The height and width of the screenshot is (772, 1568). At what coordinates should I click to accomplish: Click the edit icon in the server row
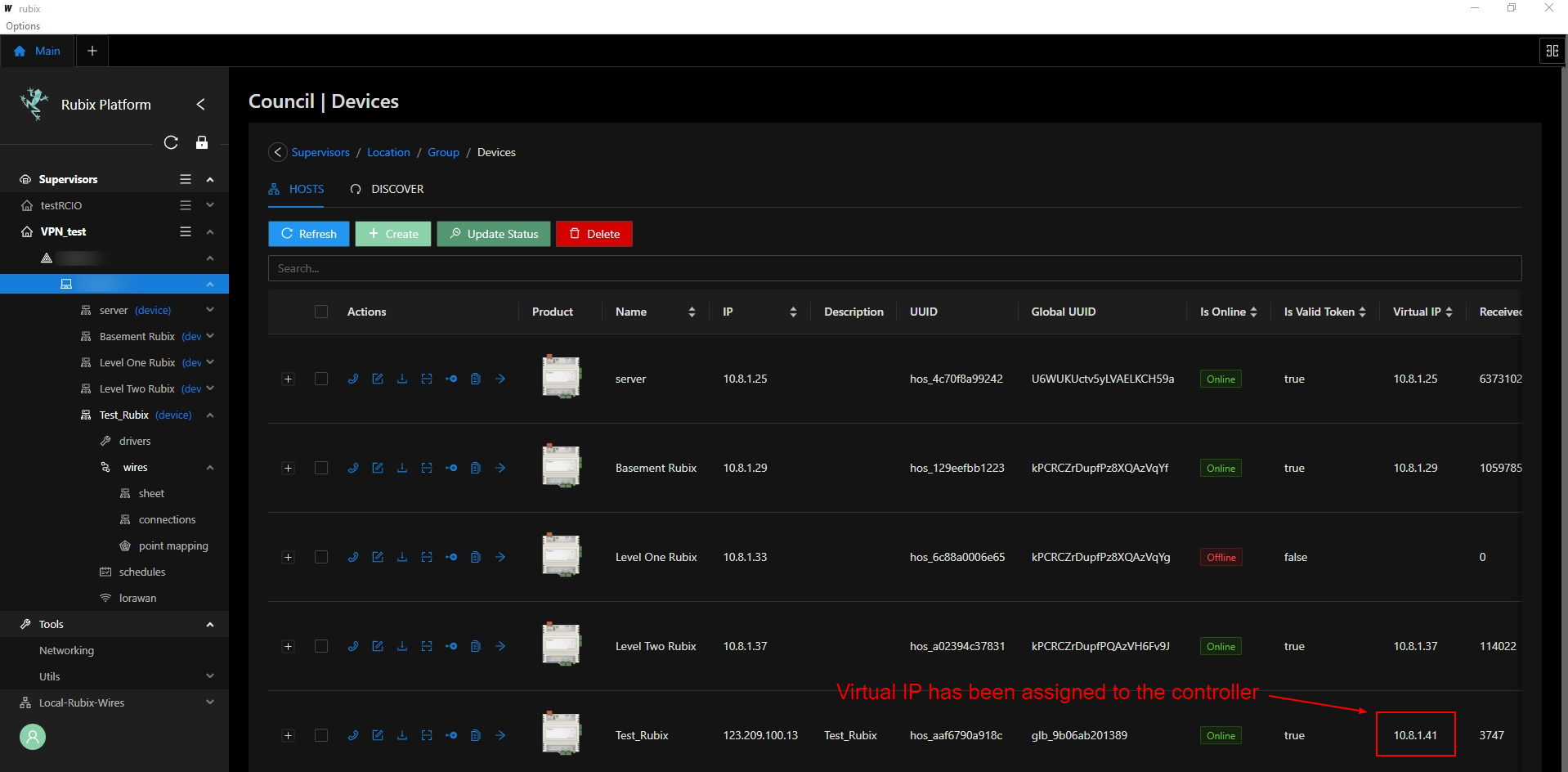click(x=378, y=379)
